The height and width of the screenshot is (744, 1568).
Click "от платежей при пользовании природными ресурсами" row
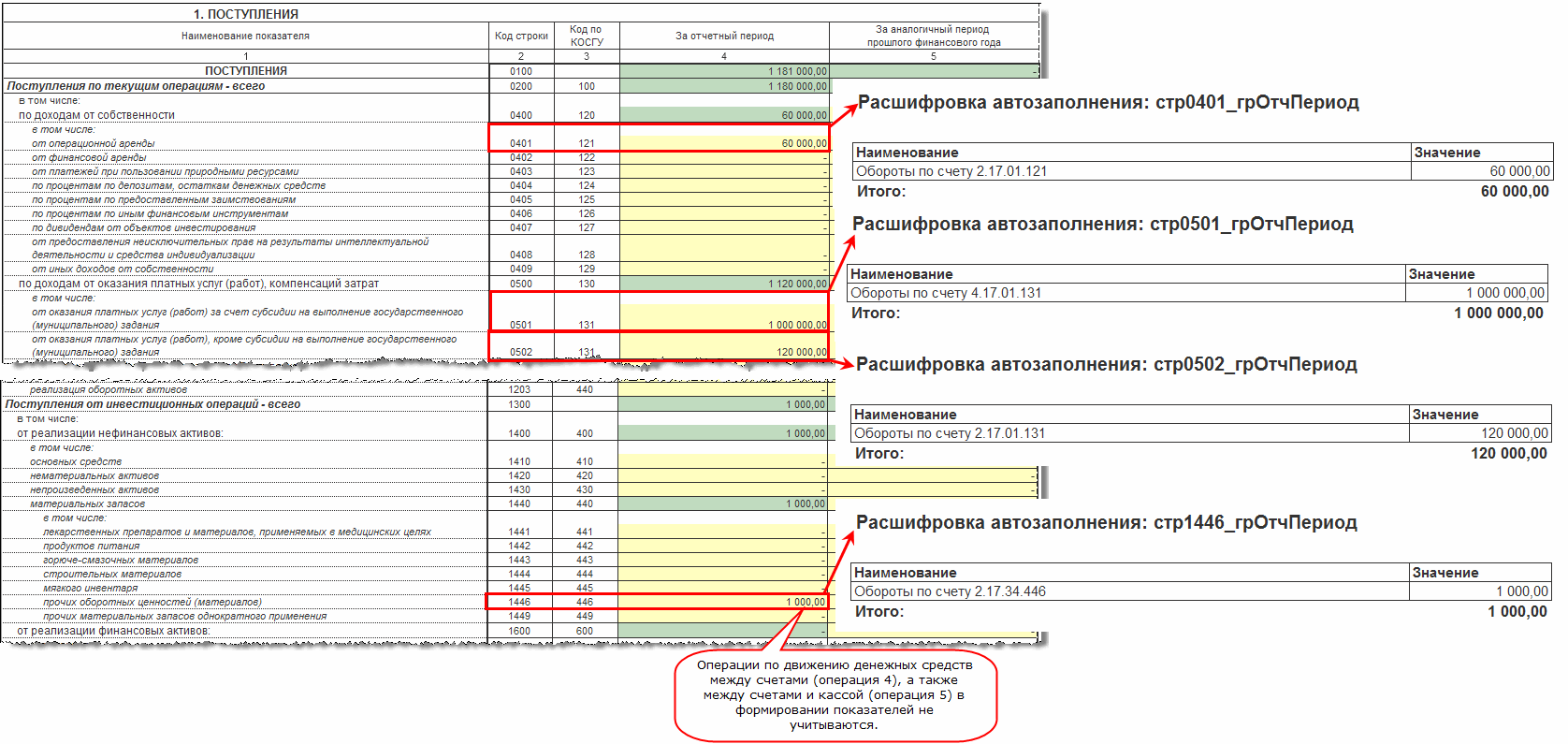[x=165, y=171]
